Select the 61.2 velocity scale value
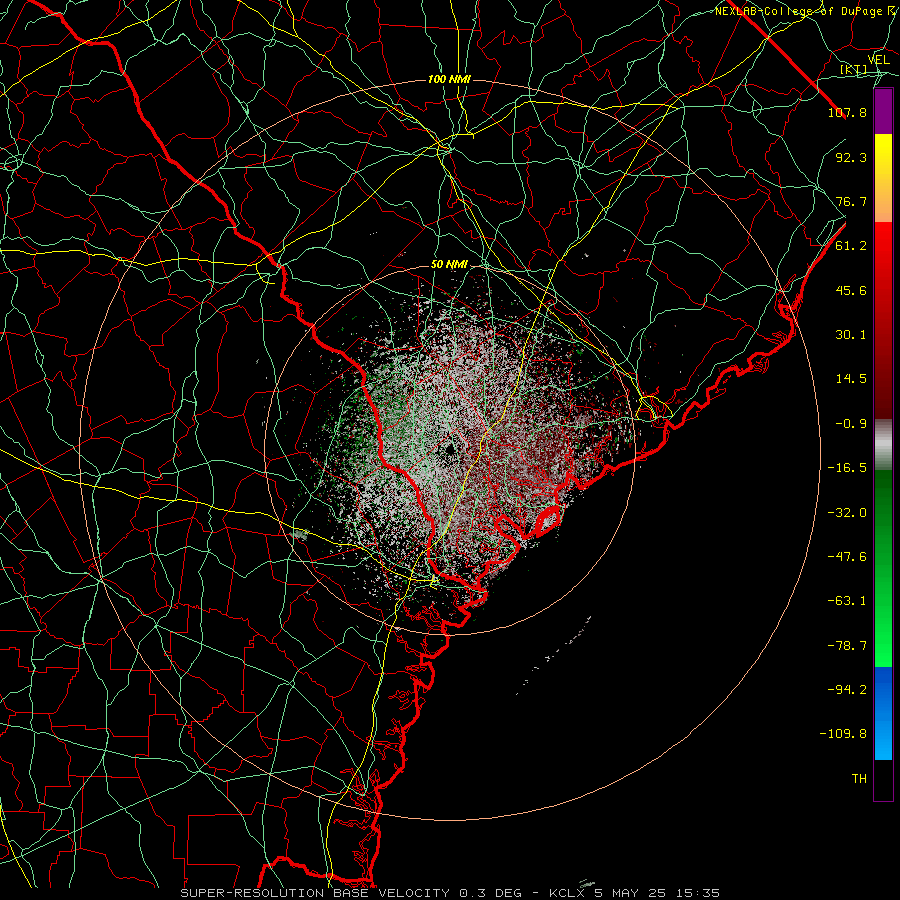 pos(851,246)
